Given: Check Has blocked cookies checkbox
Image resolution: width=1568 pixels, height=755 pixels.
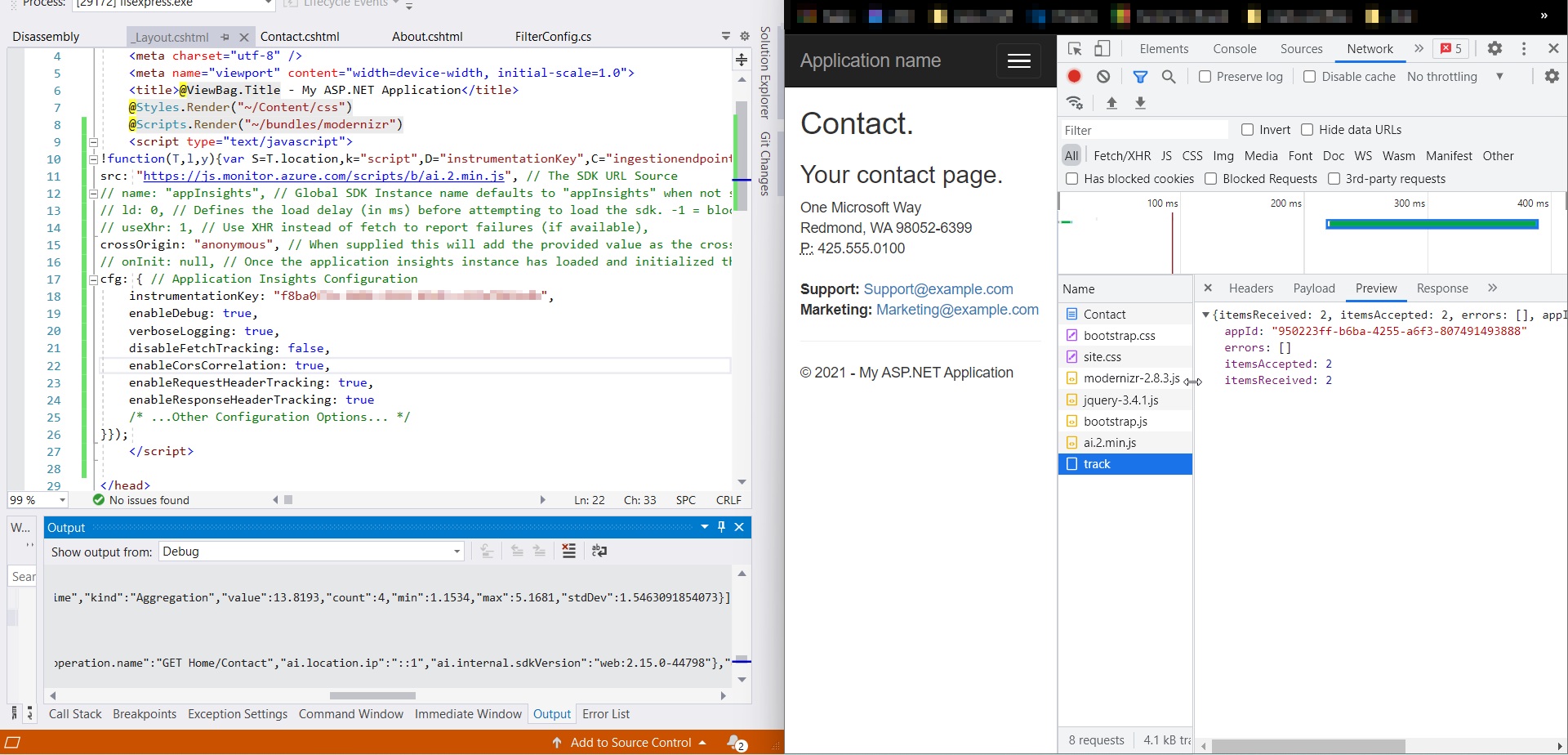Looking at the screenshot, I should 1071,178.
